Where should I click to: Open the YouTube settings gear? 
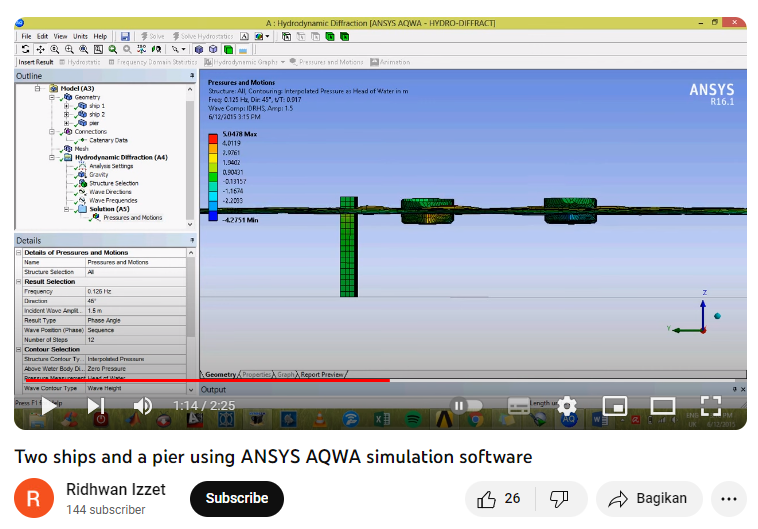click(568, 406)
